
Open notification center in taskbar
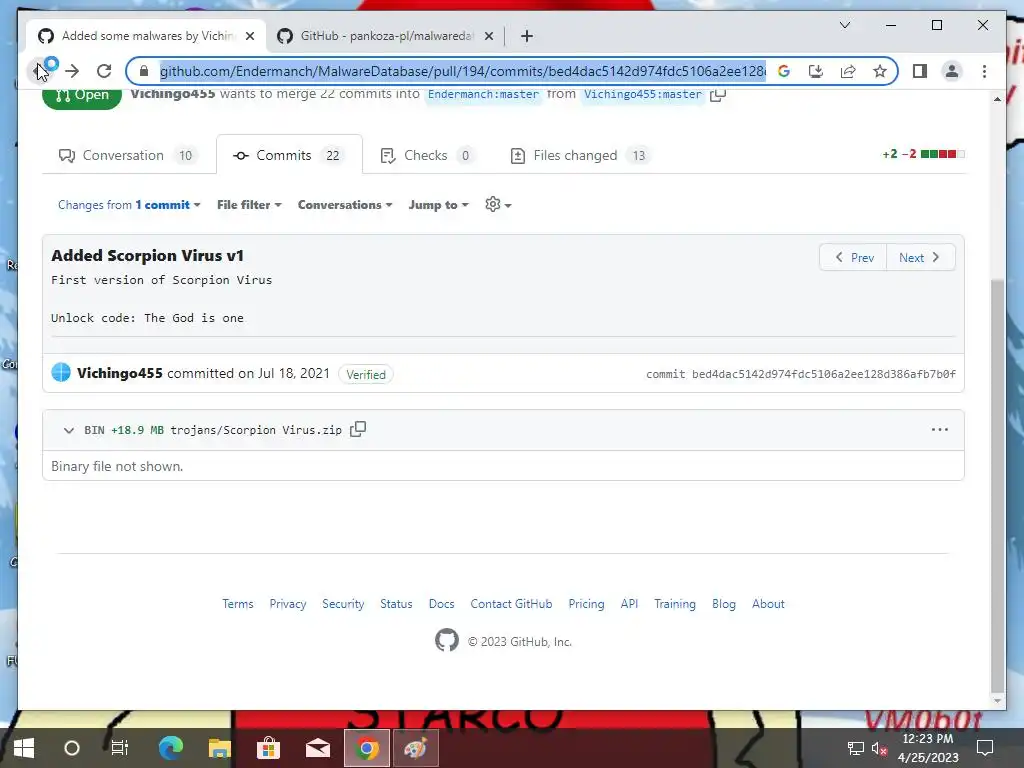coord(985,748)
